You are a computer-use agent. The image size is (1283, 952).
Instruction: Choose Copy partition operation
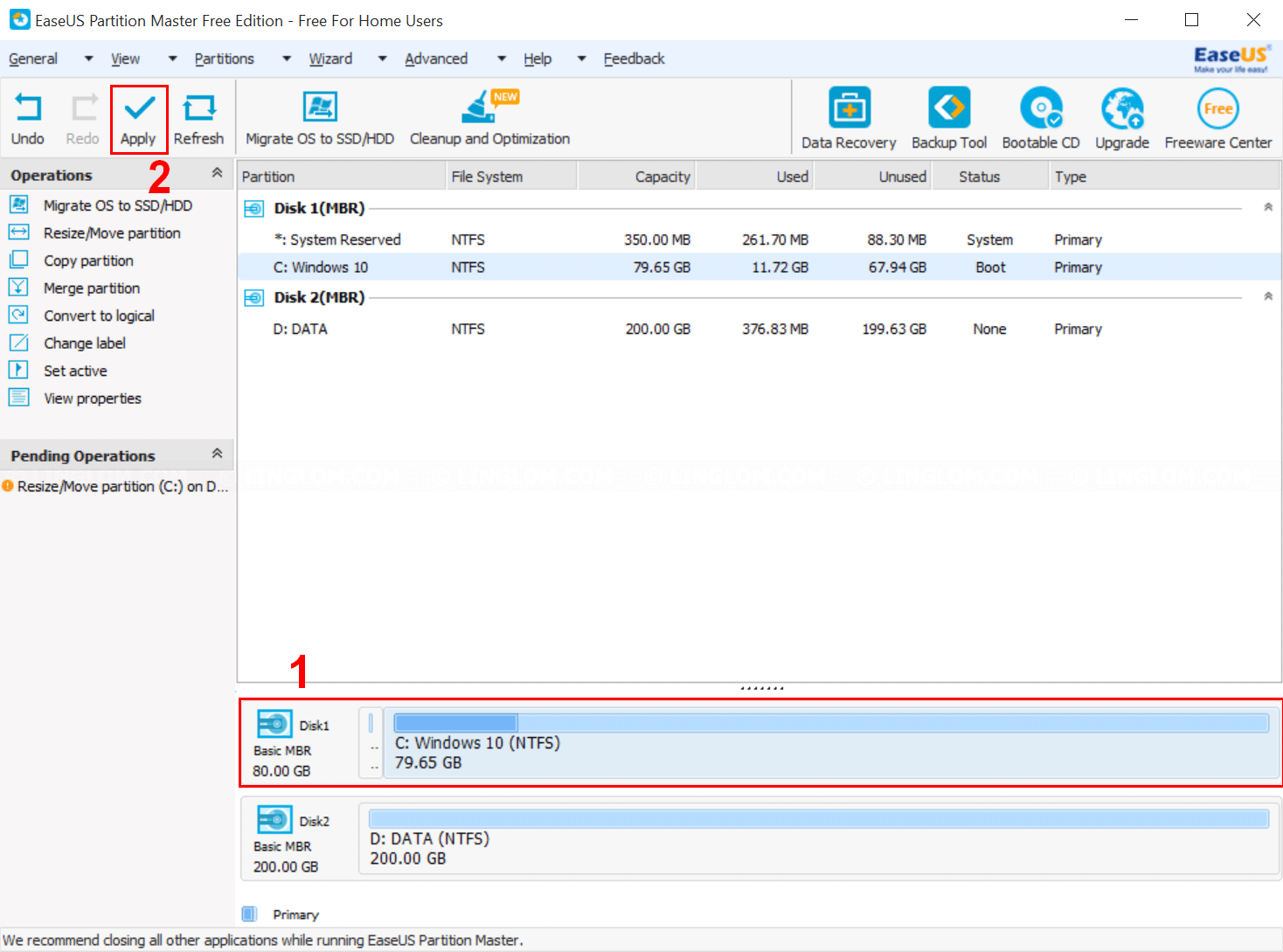pos(88,261)
